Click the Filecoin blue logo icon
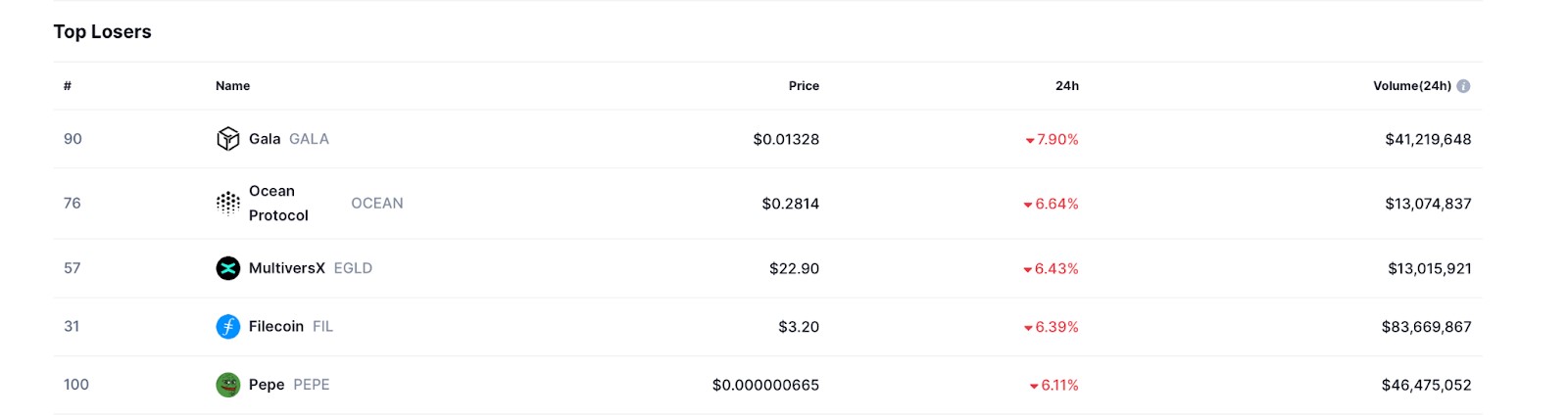The height and width of the screenshot is (418, 1568). coord(227,326)
